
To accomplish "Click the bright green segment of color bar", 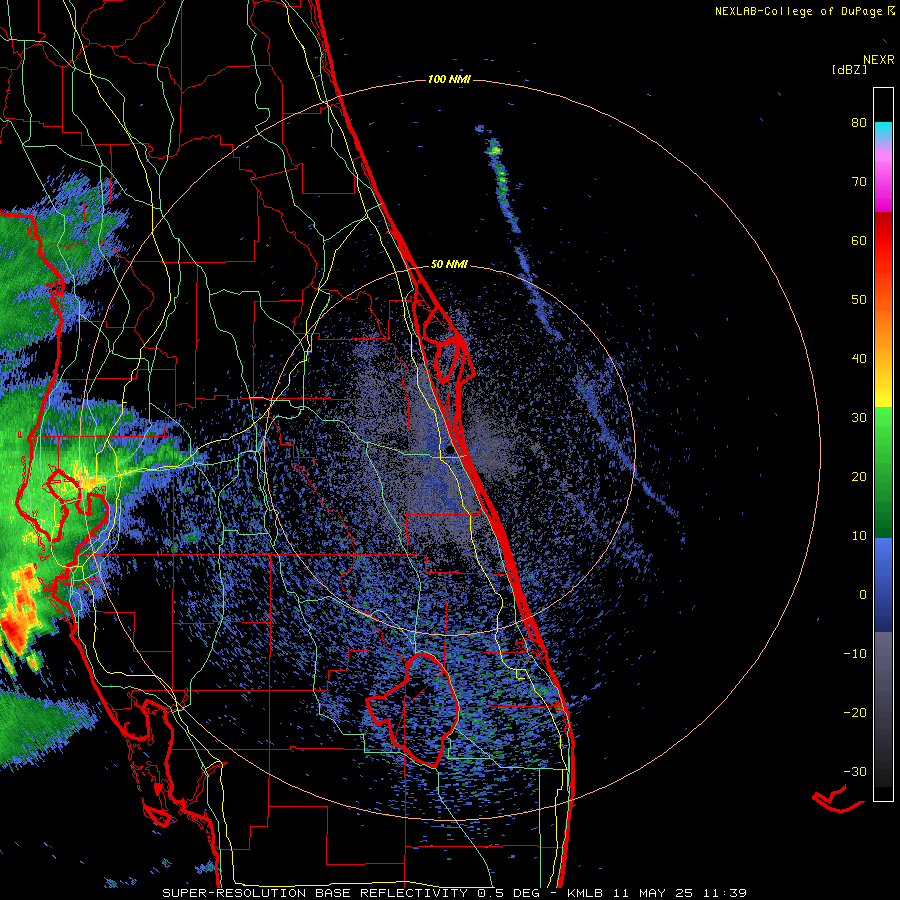I will [883, 428].
